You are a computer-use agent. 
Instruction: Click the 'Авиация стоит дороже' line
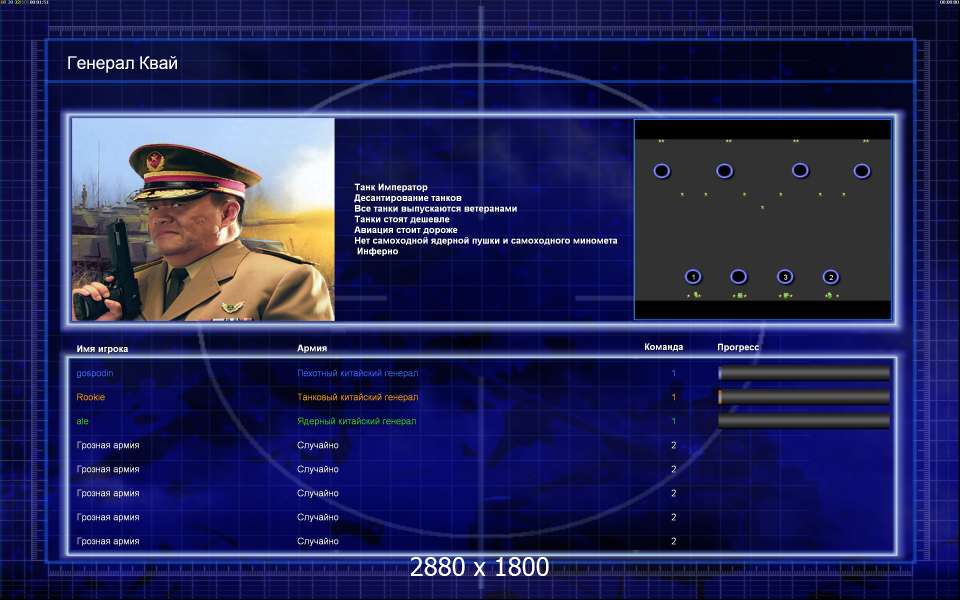(x=405, y=230)
